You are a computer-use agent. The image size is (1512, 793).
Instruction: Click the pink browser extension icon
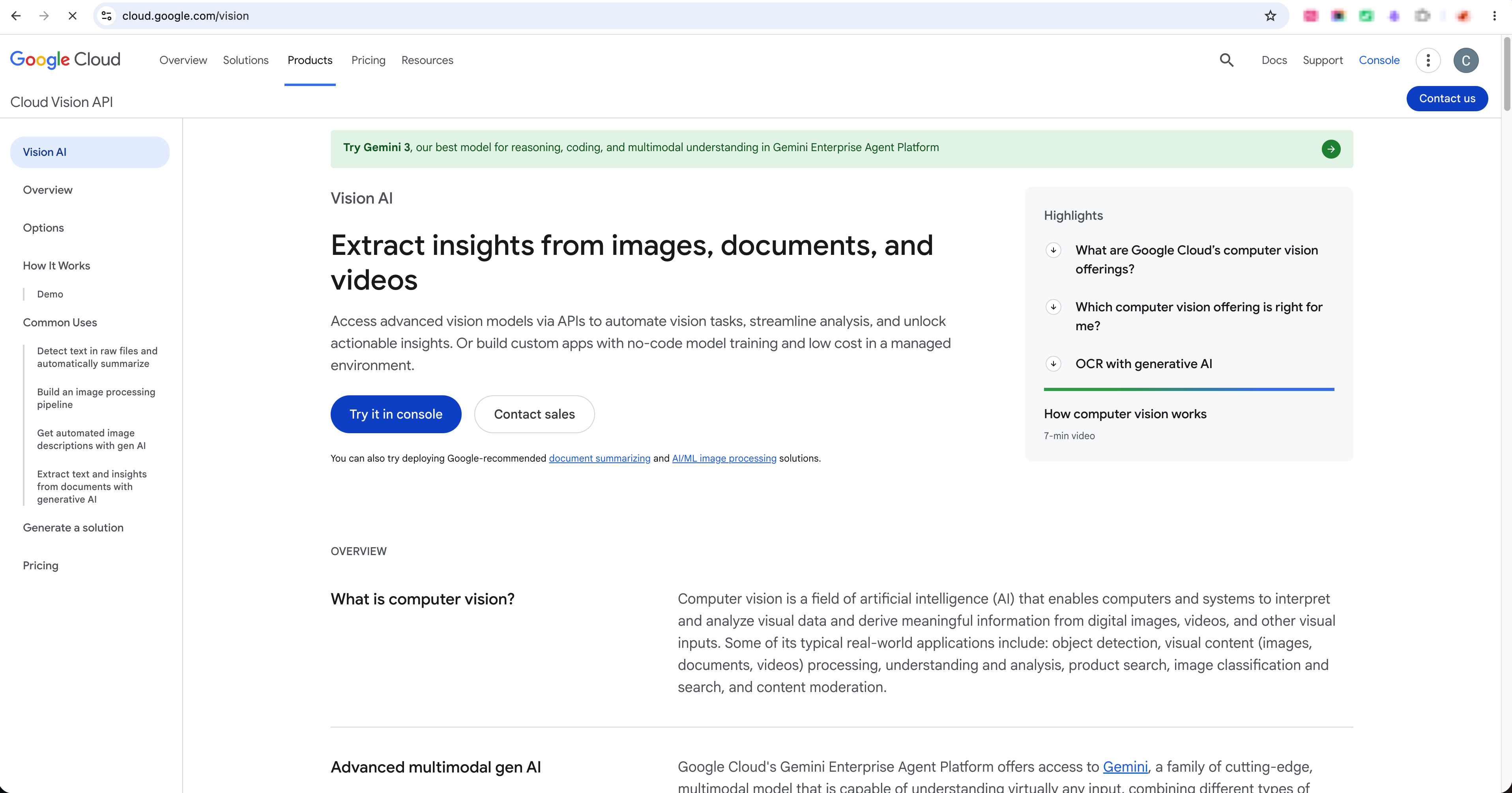pos(1310,16)
